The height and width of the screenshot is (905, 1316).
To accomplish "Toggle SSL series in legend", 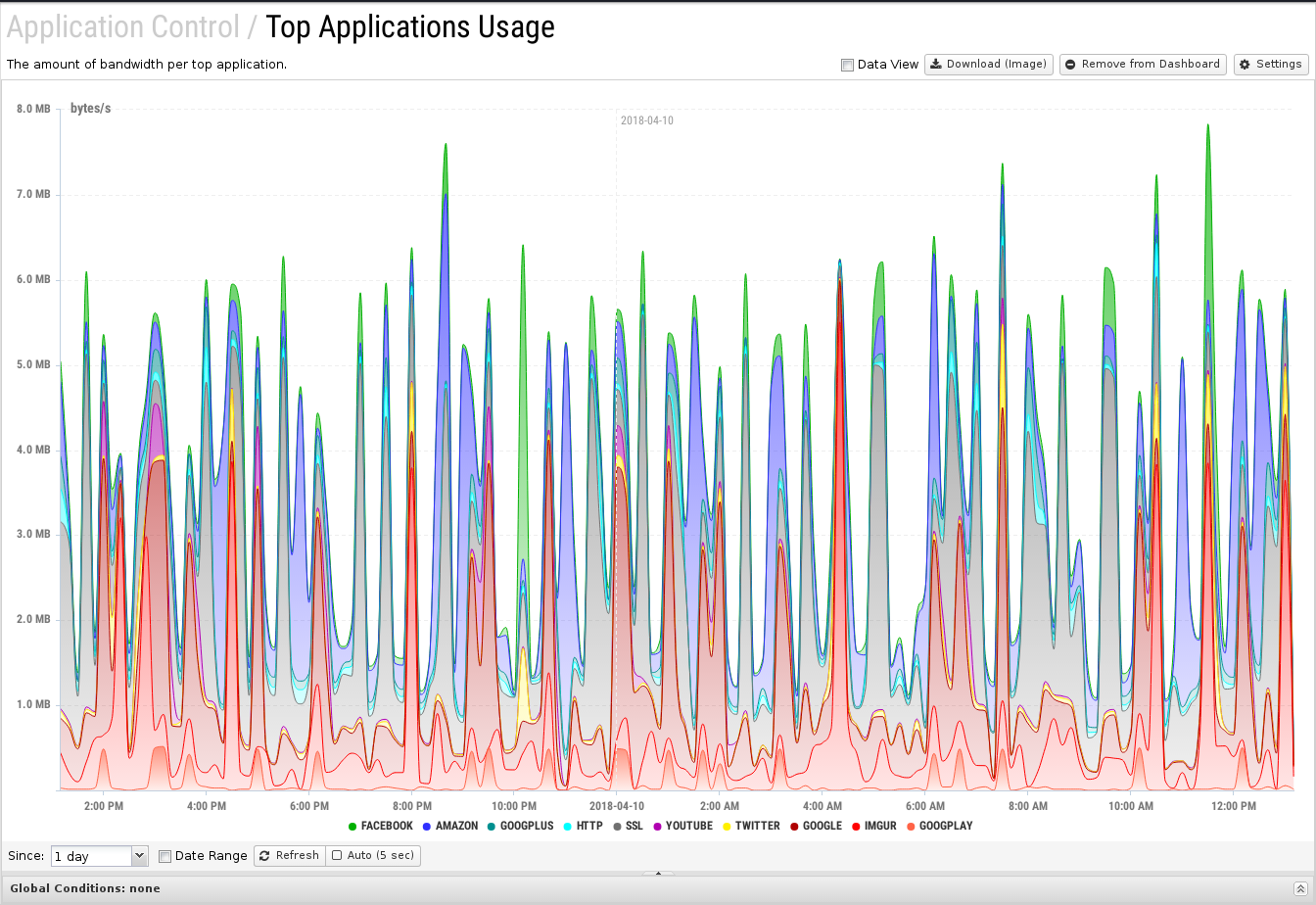I will [628, 826].
